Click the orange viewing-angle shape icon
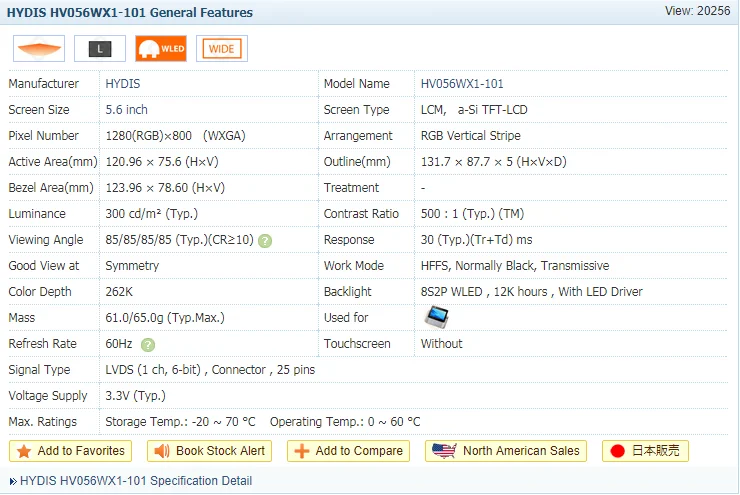Viewport: 740px width, 495px height. 39,49
